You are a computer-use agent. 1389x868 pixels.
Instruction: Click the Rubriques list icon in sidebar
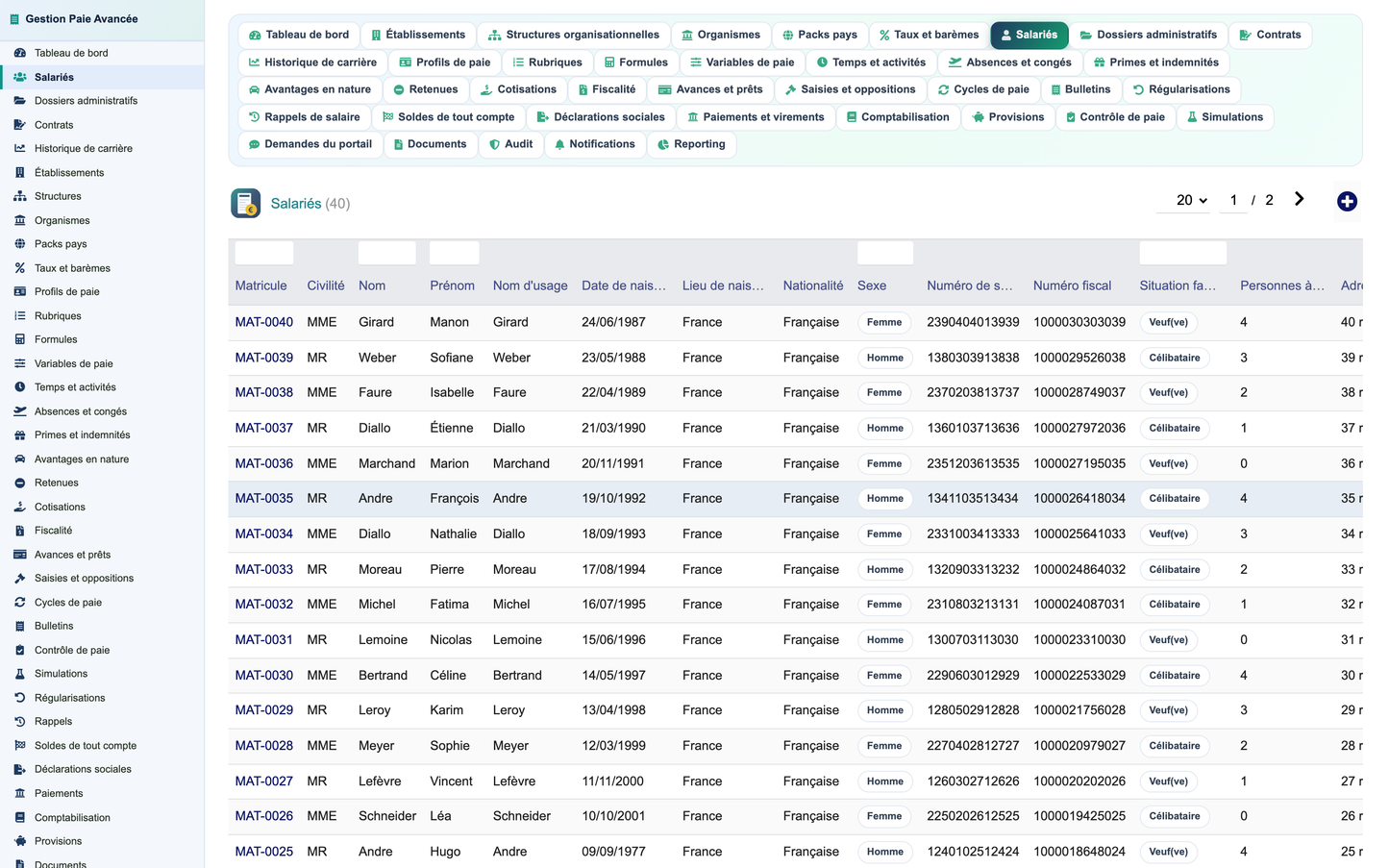[x=20, y=315]
